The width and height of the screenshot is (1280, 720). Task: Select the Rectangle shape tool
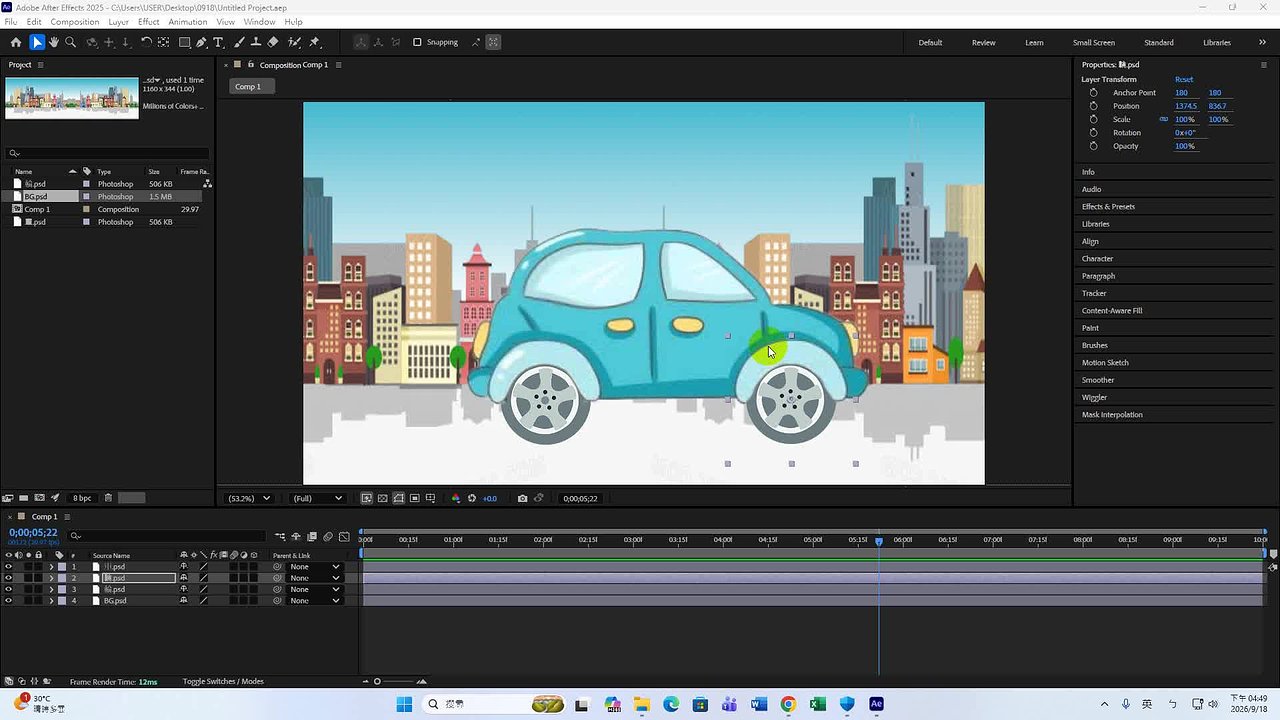coord(185,42)
